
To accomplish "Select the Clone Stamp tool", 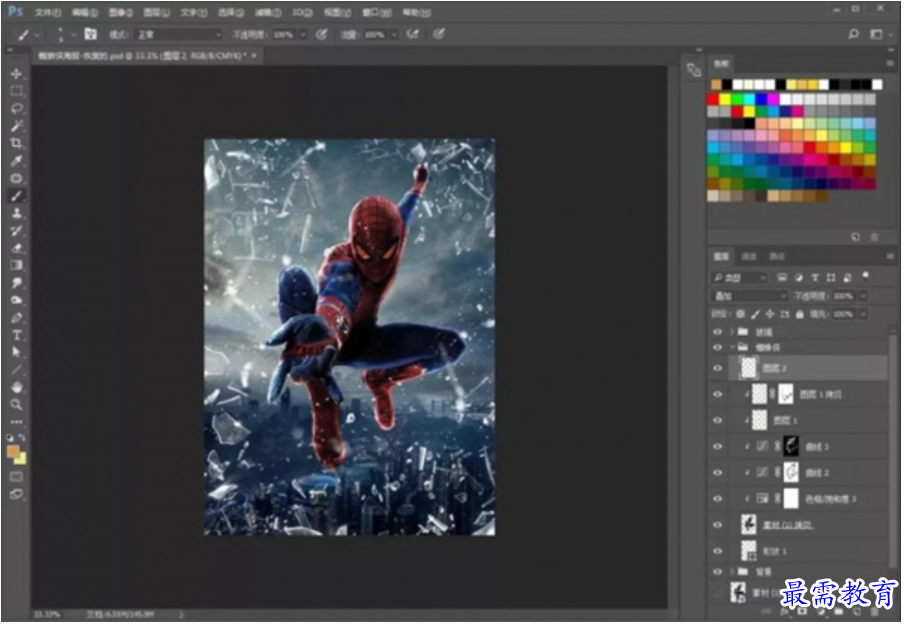I will coord(16,213).
